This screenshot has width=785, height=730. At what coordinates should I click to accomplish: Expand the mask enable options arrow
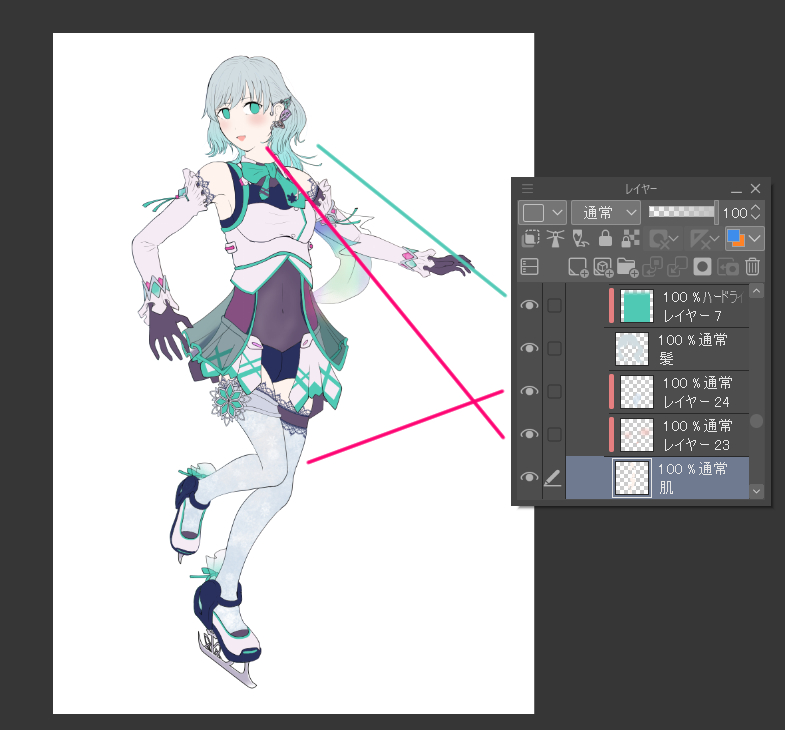click(x=674, y=239)
